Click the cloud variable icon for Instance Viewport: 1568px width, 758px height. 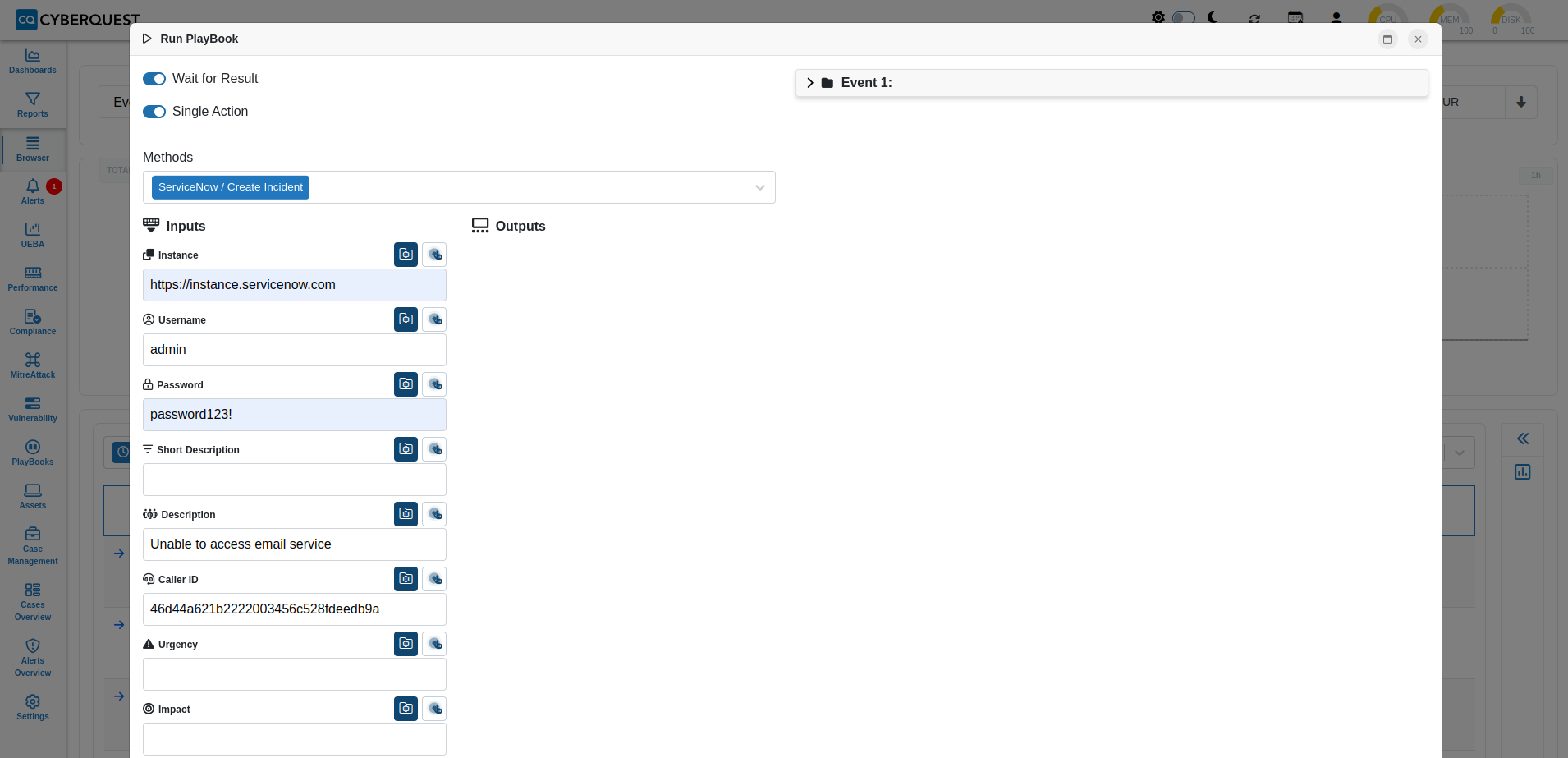[x=434, y=255]
